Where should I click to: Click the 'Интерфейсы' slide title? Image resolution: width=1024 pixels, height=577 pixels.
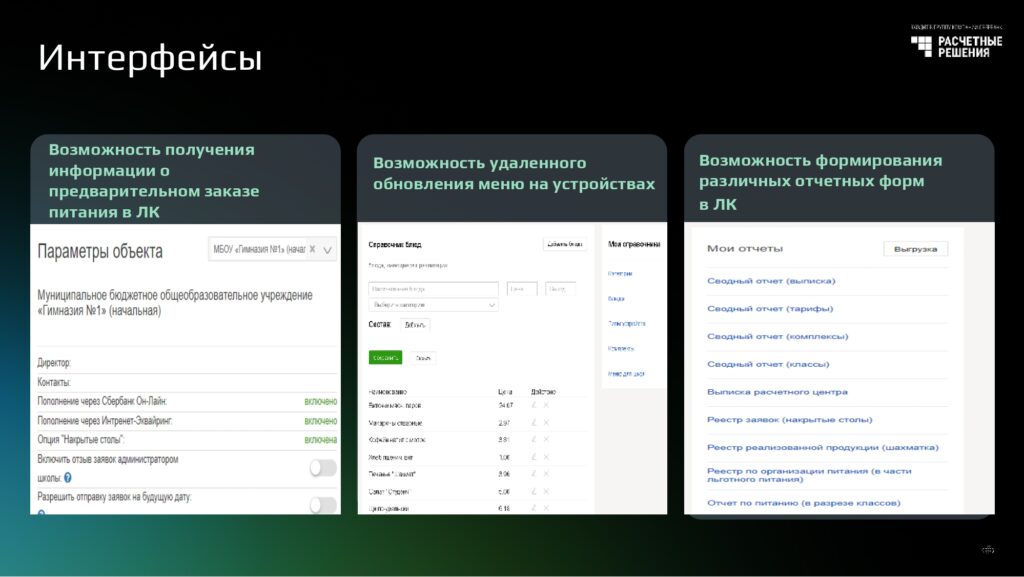(150, 57)
